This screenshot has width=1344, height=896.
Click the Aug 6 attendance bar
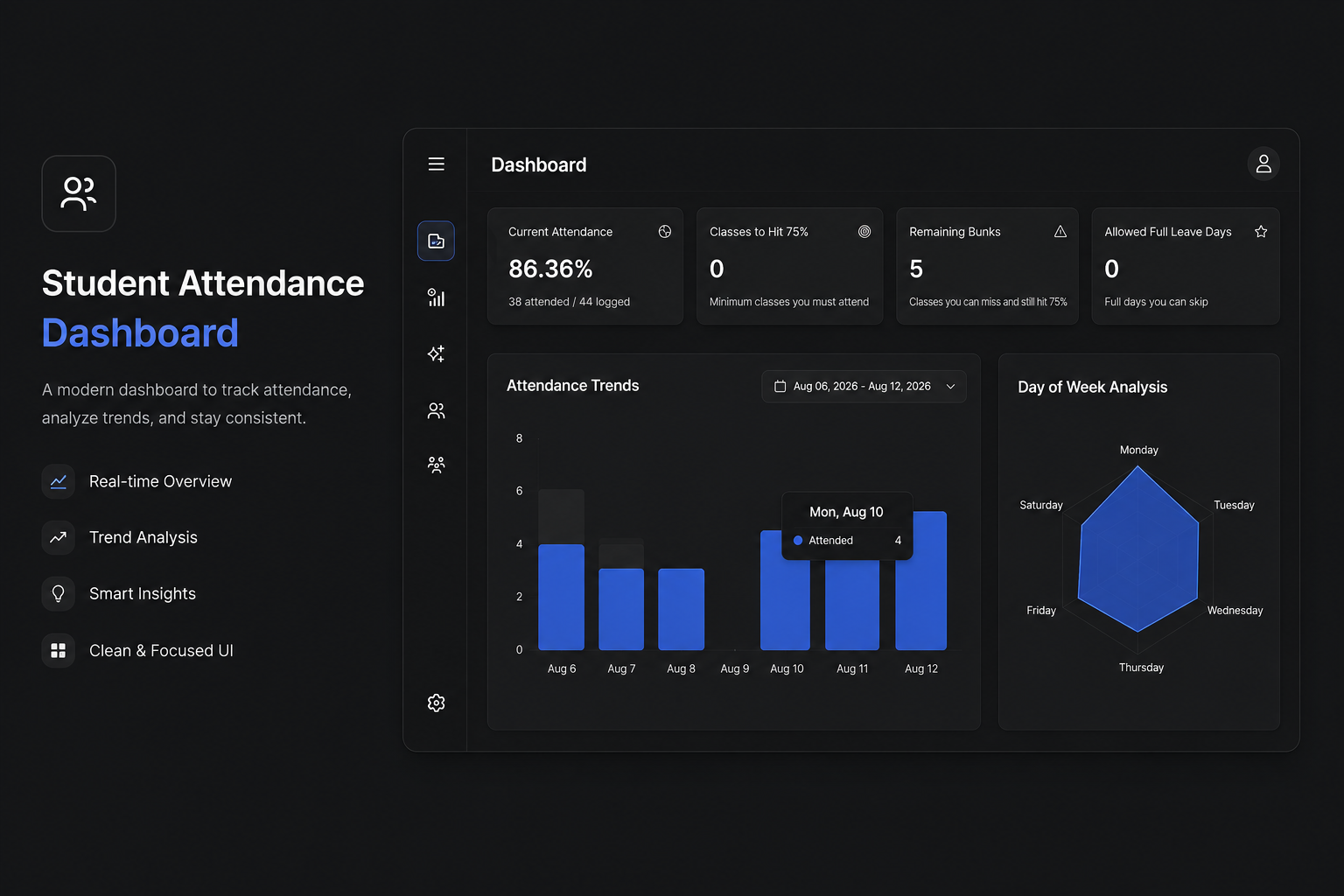[x=561, y=597]
